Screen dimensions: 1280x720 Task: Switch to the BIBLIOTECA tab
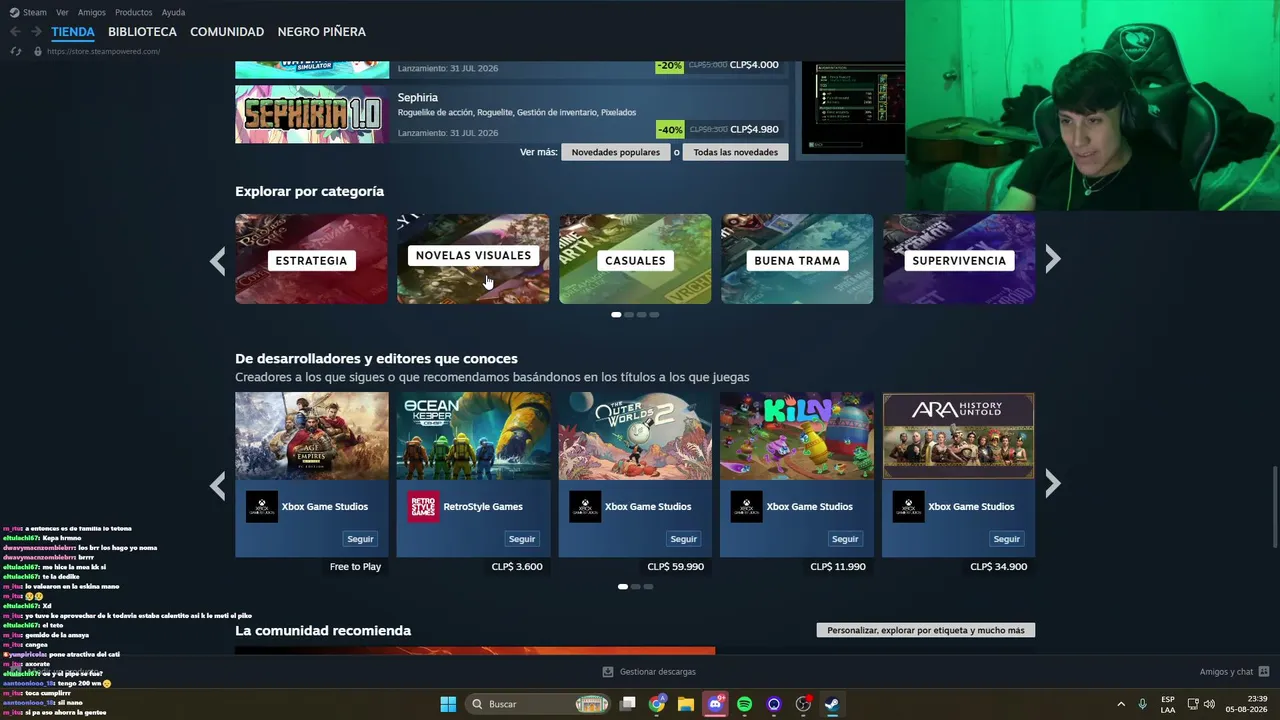click(x=142, y=32)
